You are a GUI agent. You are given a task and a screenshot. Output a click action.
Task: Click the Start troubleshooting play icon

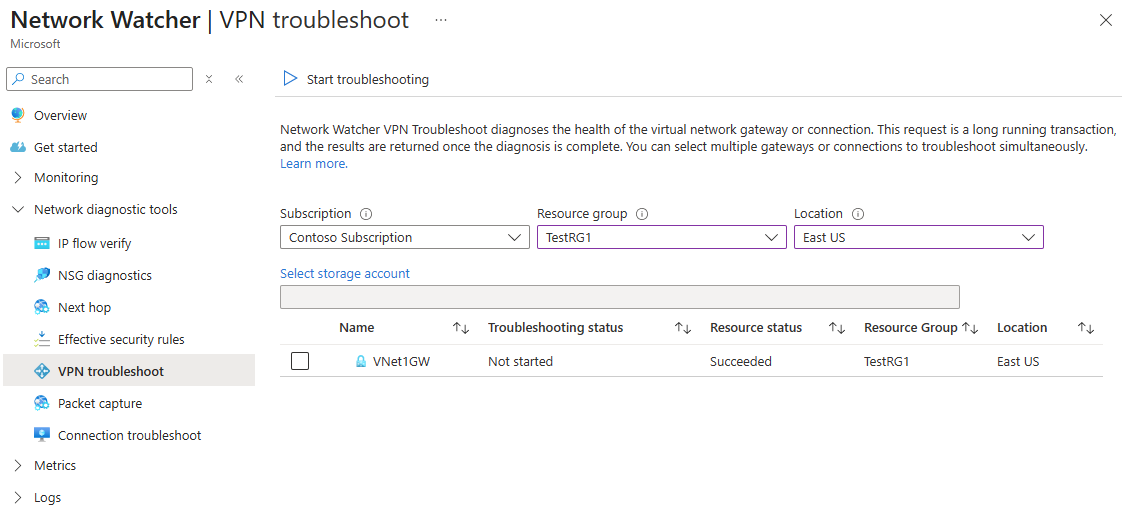[x=290, y=79]
